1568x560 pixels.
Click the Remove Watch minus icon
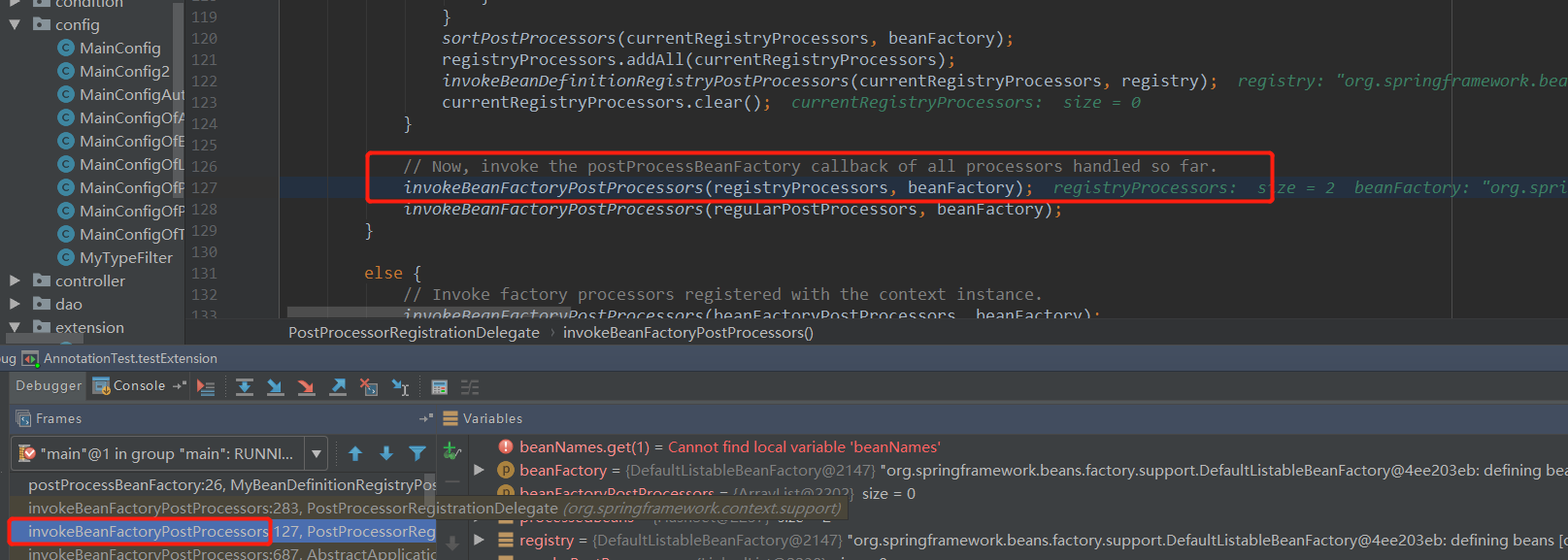[452, 481]
